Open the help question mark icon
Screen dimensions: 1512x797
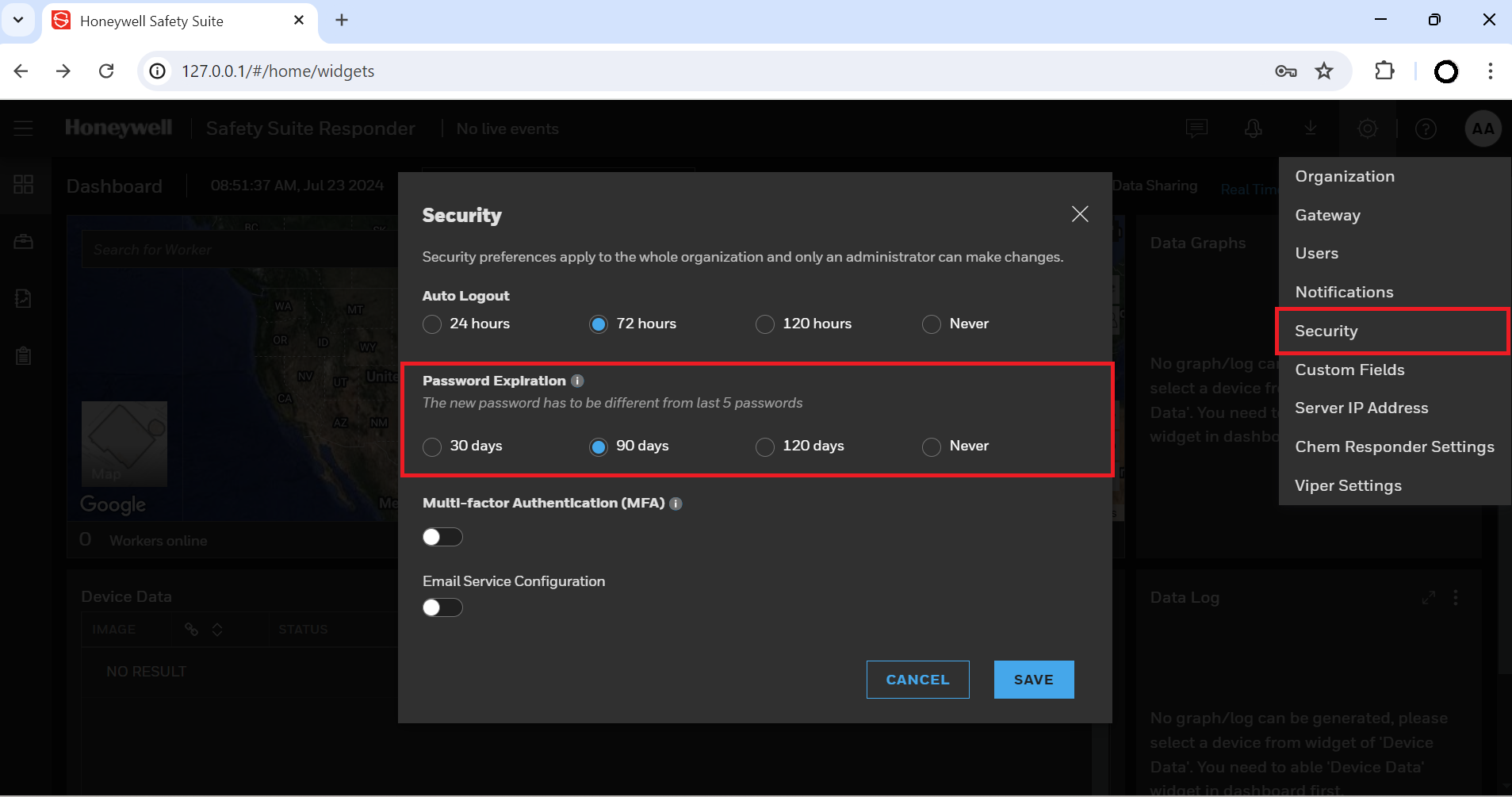1426,128
